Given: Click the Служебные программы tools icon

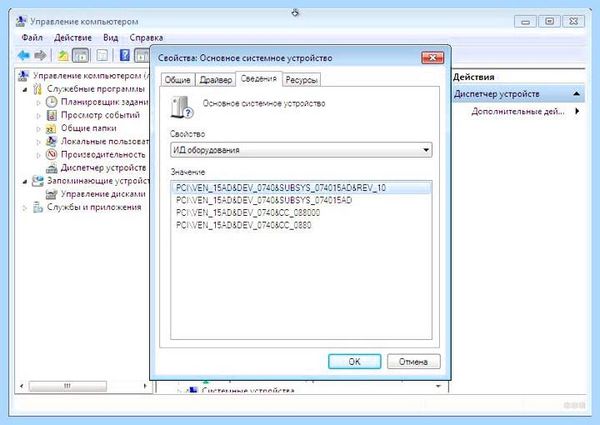Looking at the screenshot, I should 37,89.
